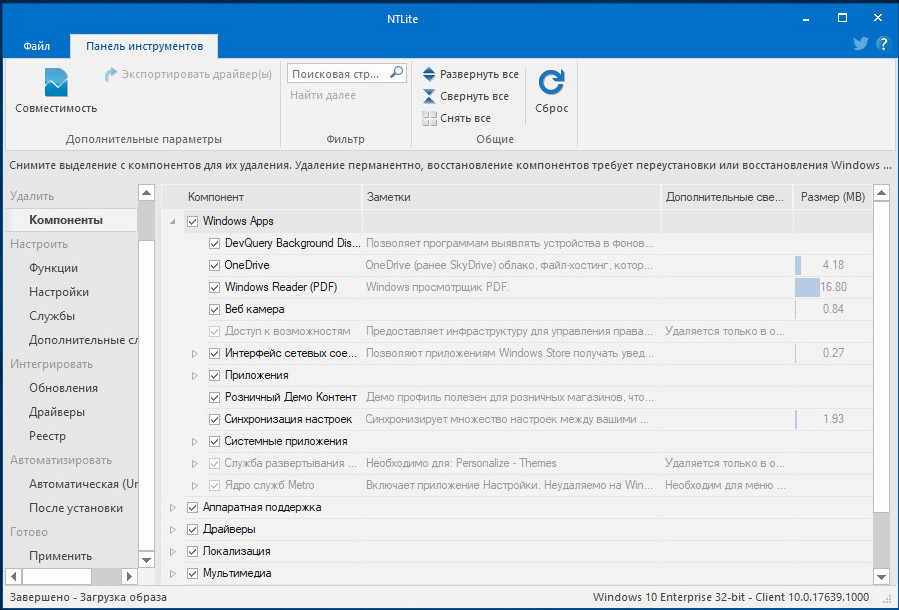Uncheck the Мультимедиа checkbox

tap(193, 573)
